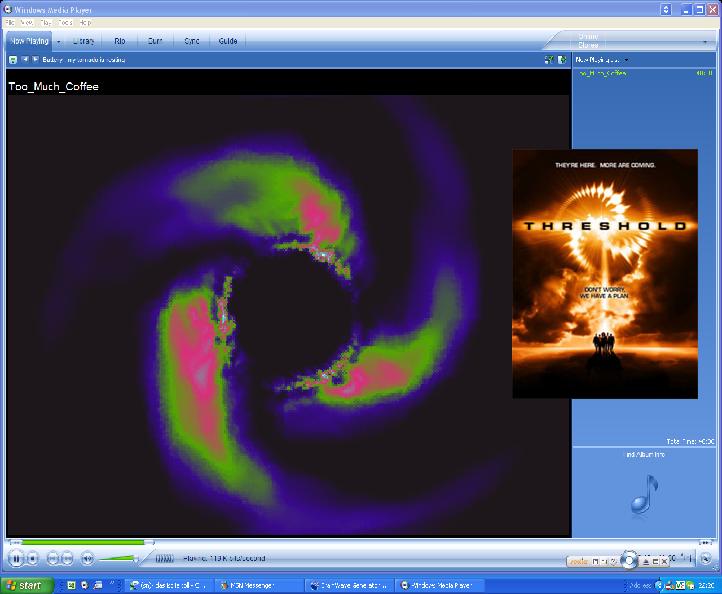
Task: Pause the currently playing track
Action: (16, 559)
